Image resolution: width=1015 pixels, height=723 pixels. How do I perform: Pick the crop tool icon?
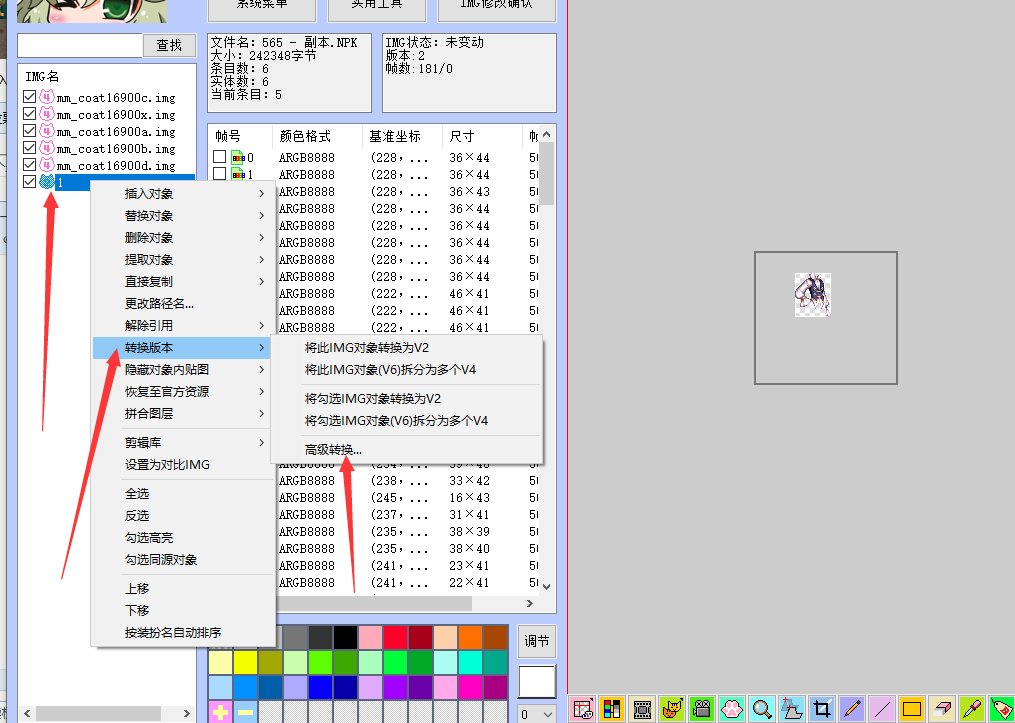(822, 709)
